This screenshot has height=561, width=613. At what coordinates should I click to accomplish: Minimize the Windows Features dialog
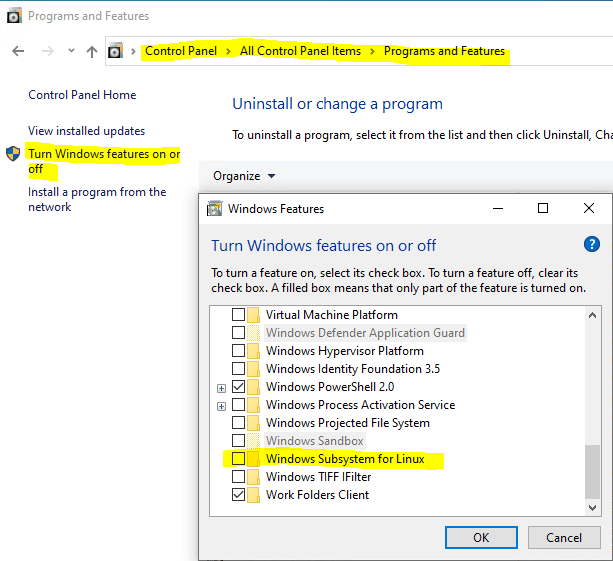tap(498, 208)
